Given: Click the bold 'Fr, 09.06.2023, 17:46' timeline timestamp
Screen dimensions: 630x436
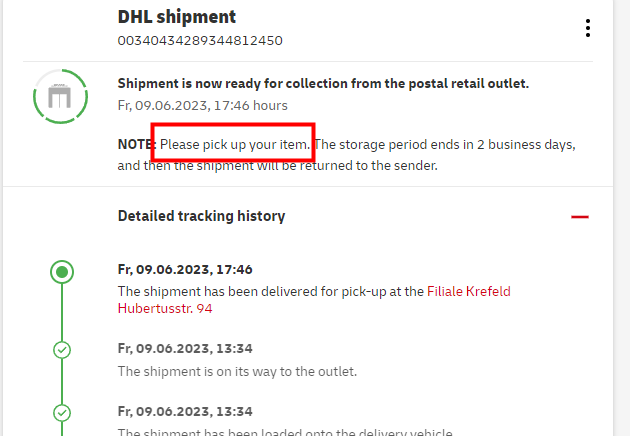Looking at the screenshot, I should (184, 270).
